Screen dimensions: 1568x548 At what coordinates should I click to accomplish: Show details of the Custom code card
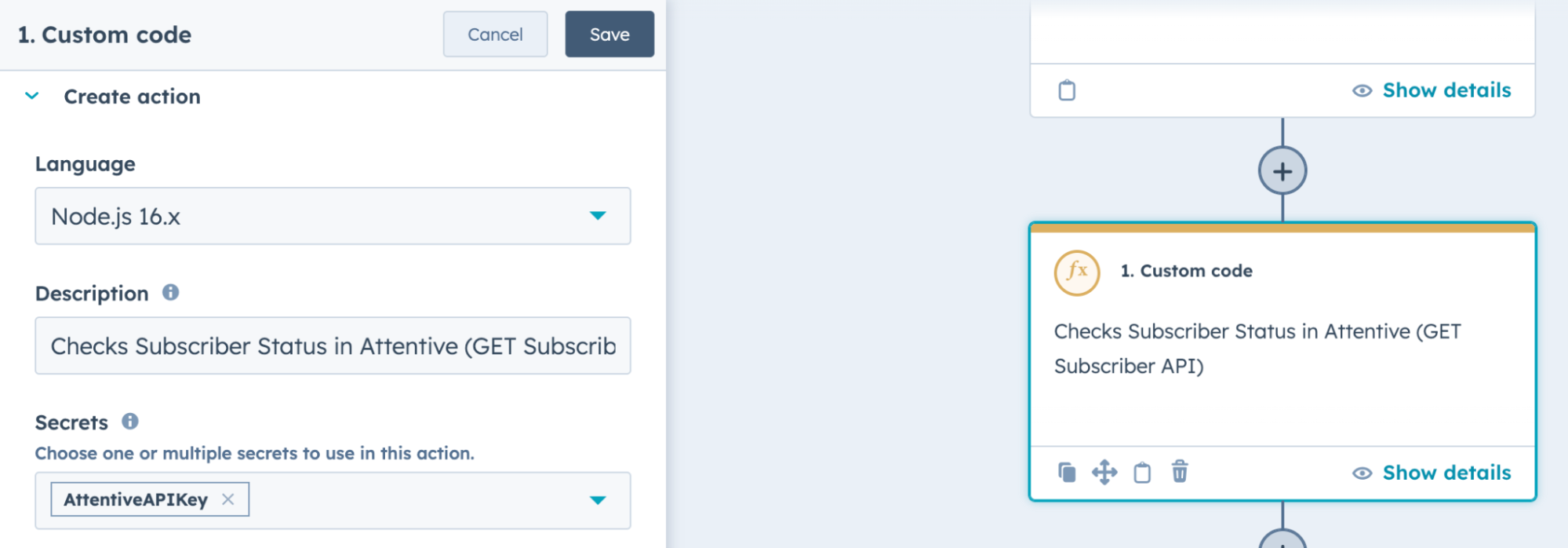click(x=1432, y=473)
